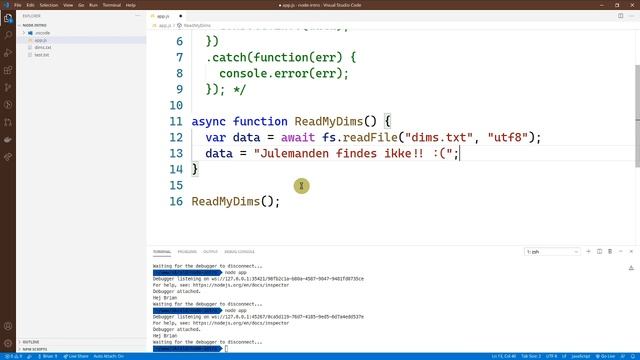Switch to the Terminal panel tab

point(162,252)
